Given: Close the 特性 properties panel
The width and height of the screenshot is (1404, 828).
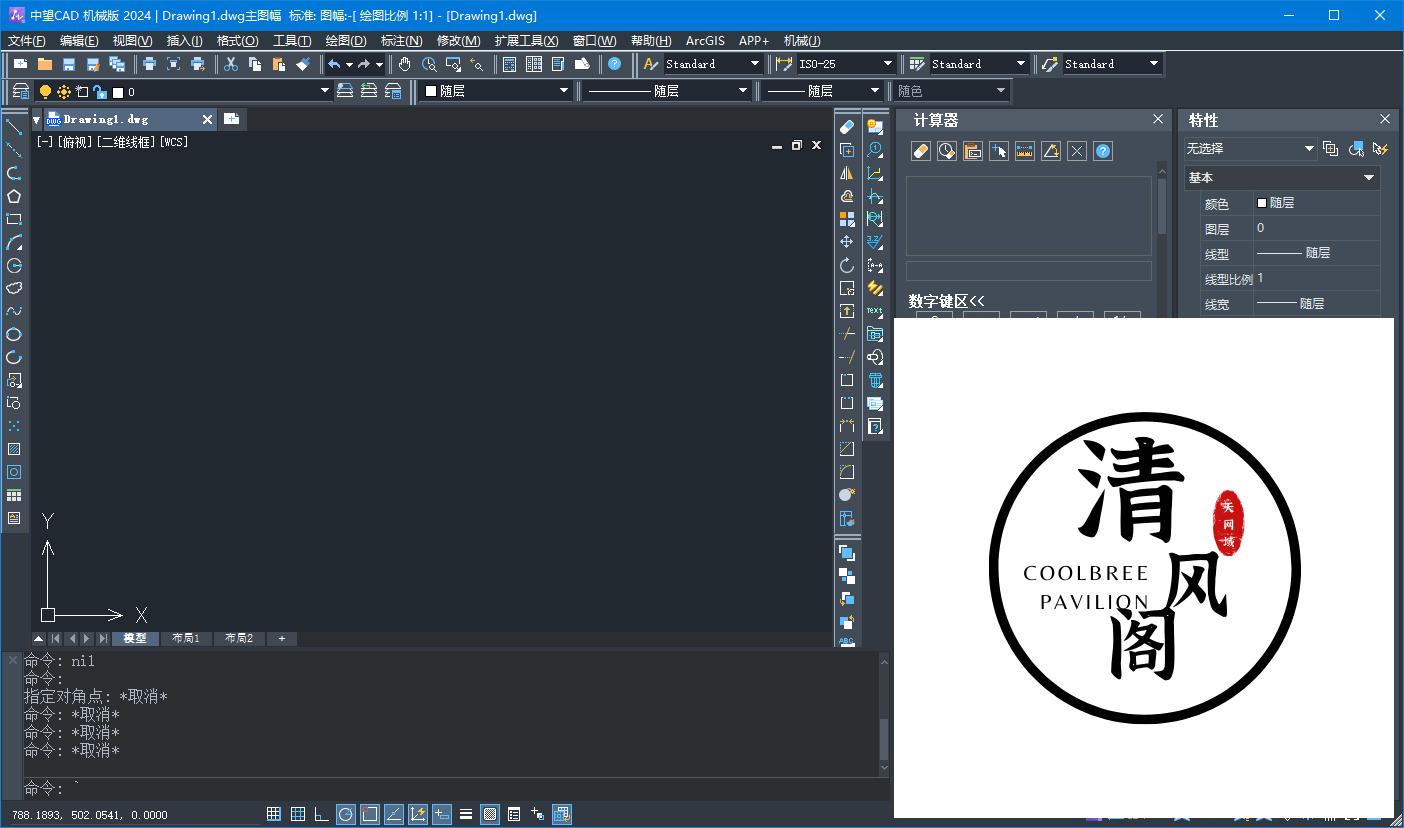Looking at the screenshot, I should click(x=1385, y=119).
